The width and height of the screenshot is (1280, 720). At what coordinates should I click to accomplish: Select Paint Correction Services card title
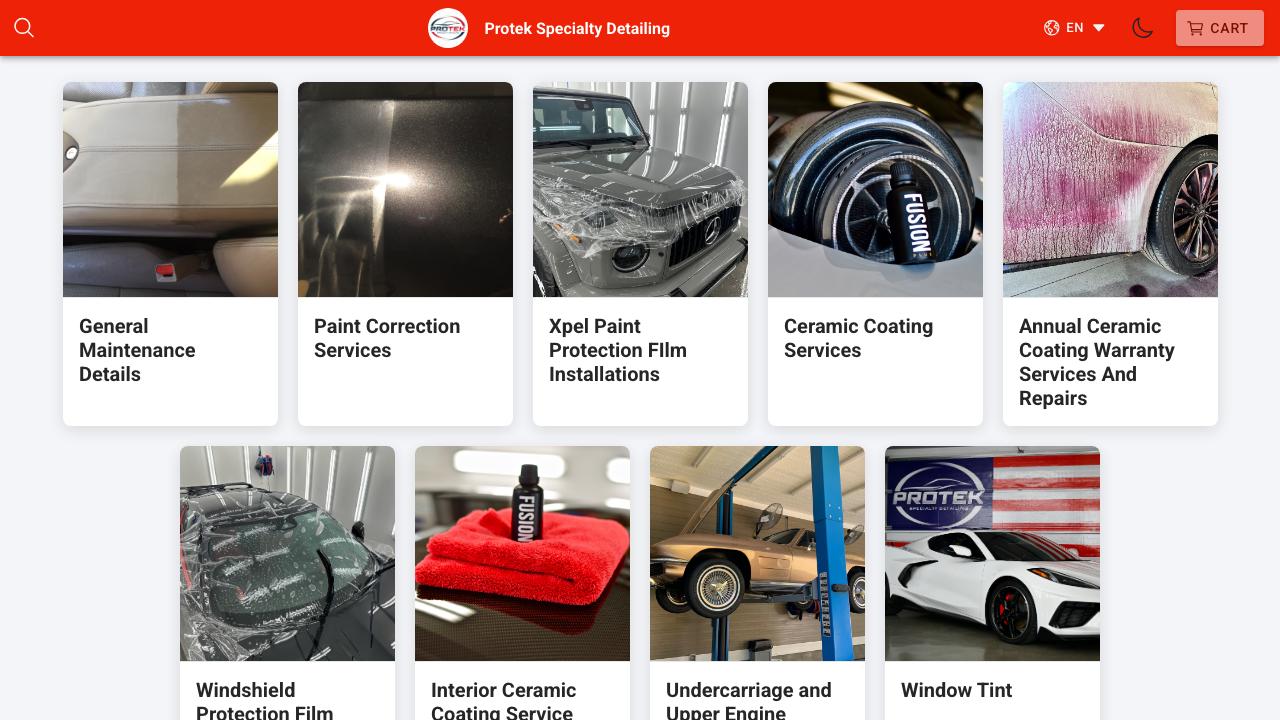click(x=387, y=338)
